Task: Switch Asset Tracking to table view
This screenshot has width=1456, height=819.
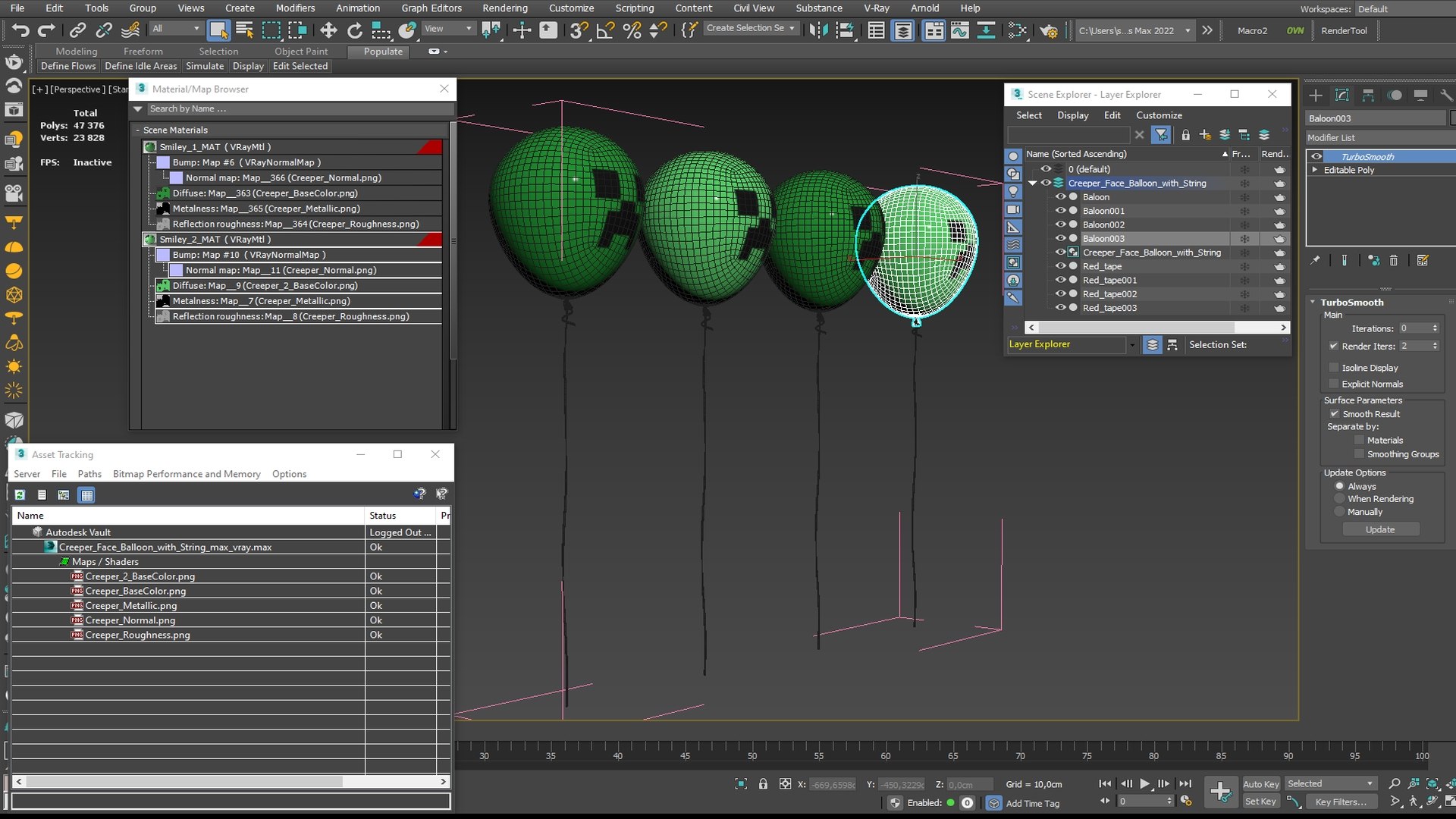Action: point(87,495)
